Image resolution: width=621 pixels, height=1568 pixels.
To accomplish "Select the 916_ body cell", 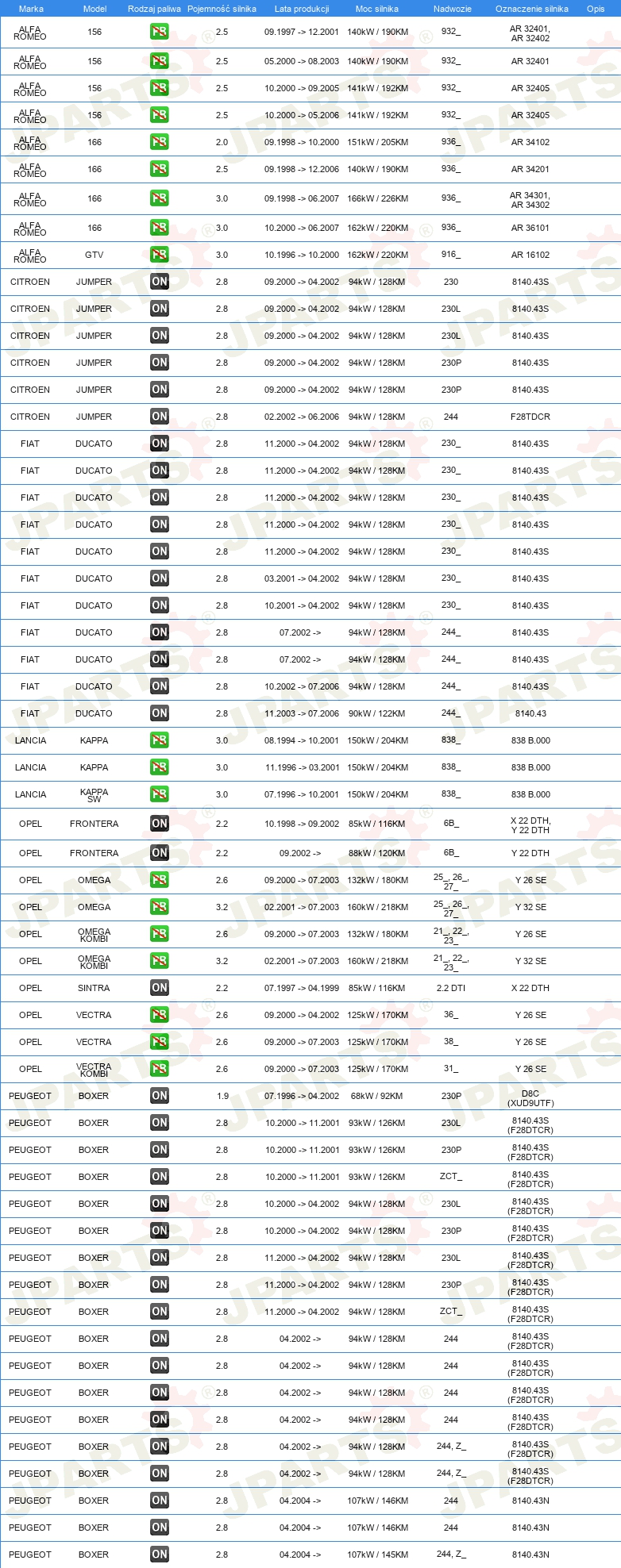I will point(451,254).
